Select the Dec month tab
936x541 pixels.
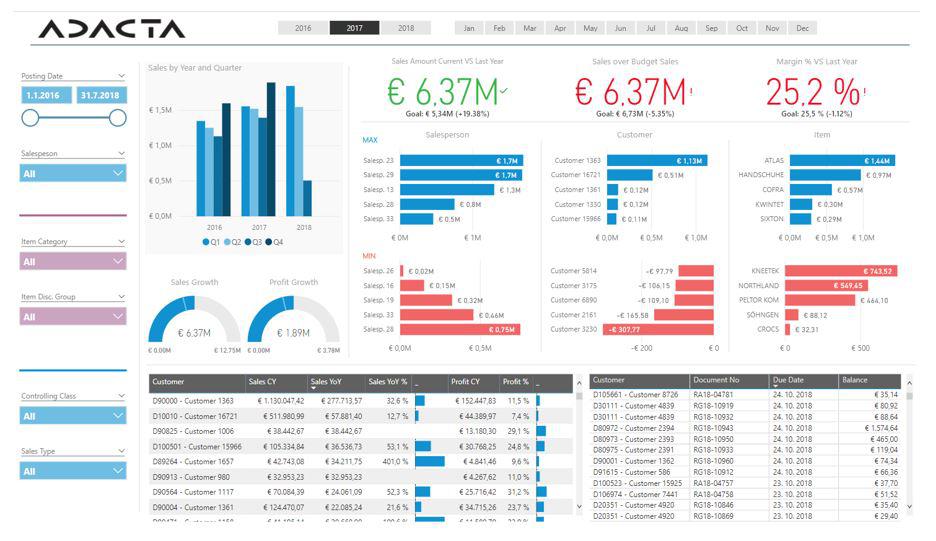point(802,28)
